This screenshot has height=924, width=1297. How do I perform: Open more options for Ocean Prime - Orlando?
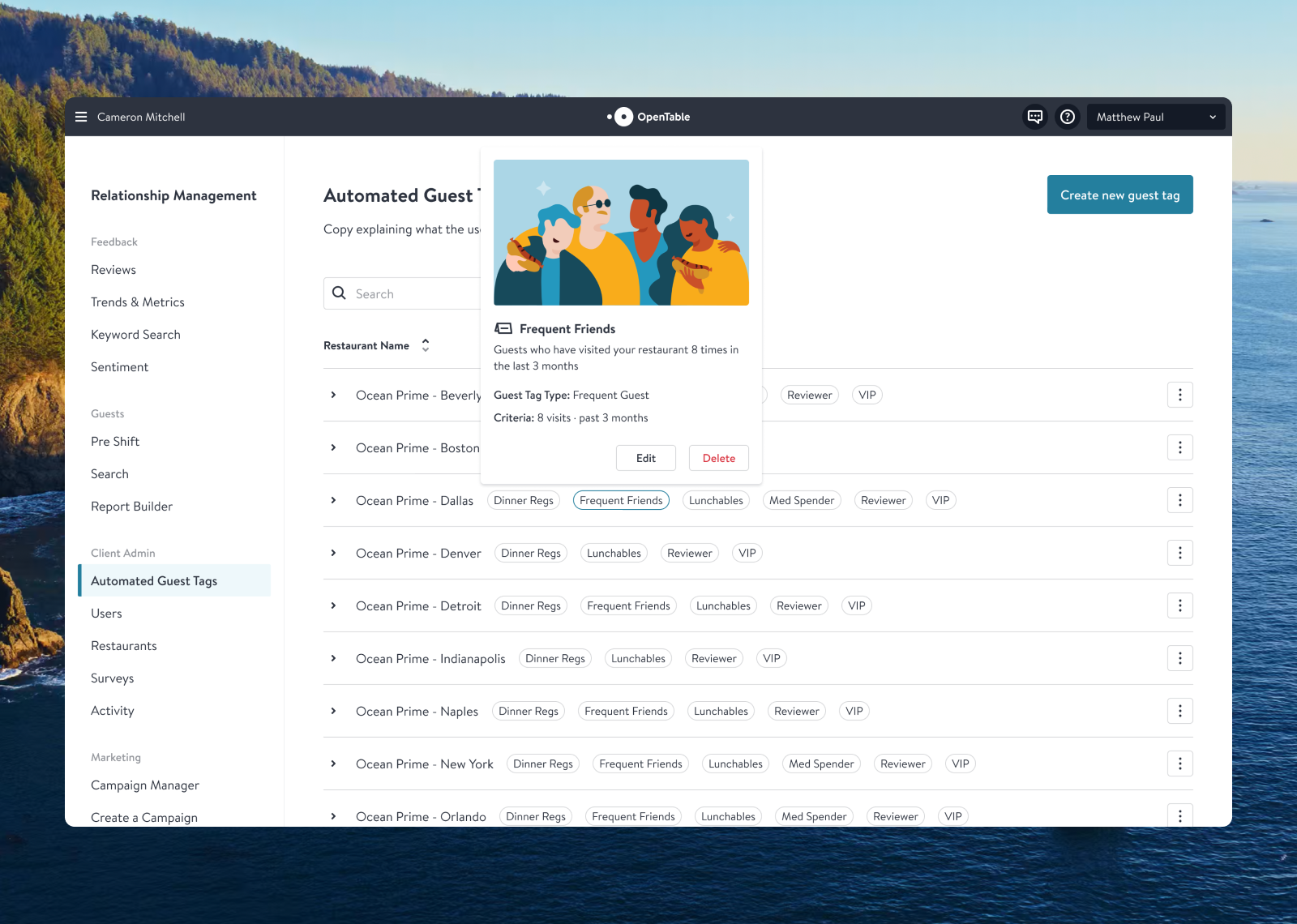[x=1180, y=815]
